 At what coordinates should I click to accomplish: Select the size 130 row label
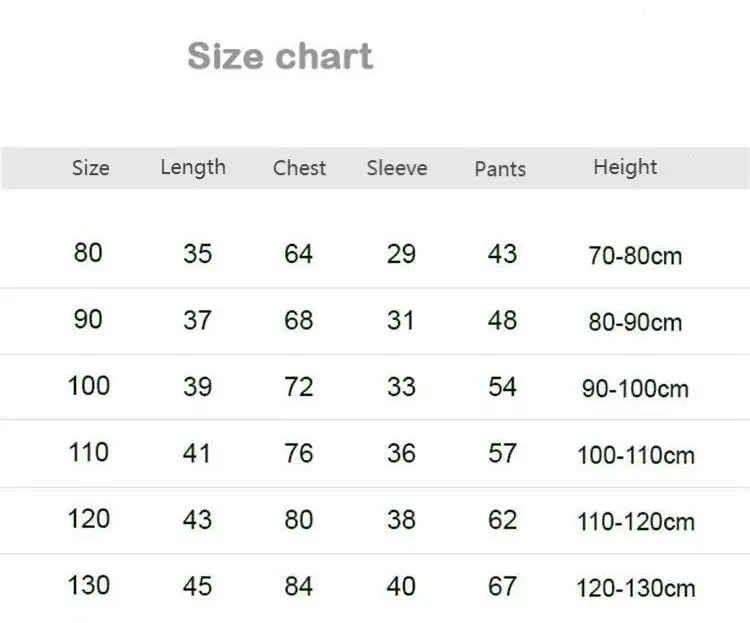pyautogui.click(x=88, y=585)
